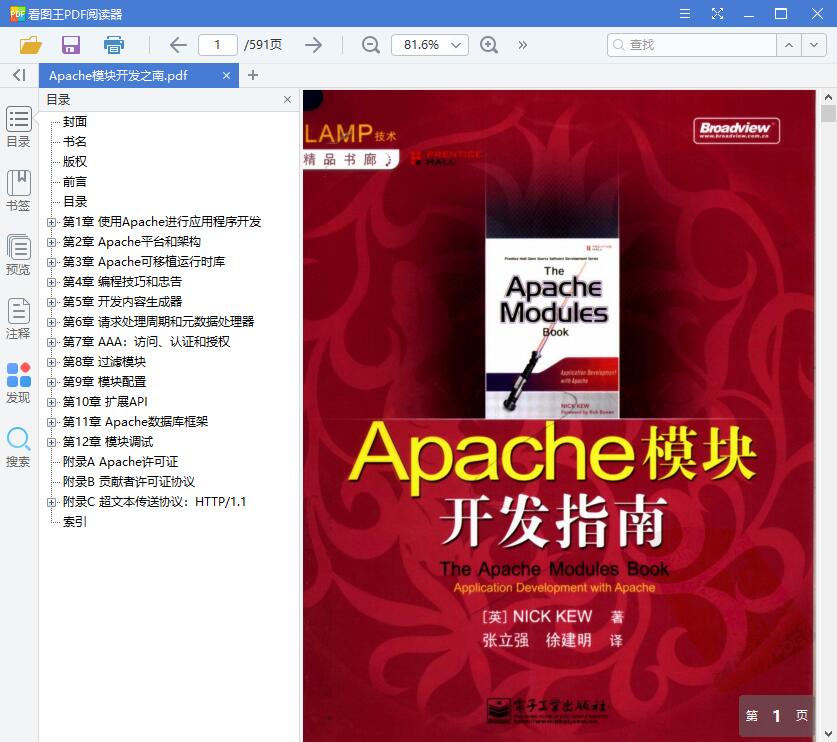Open the 预览 thumbnail preview panel
837x742 pixels.
(19, 255)
